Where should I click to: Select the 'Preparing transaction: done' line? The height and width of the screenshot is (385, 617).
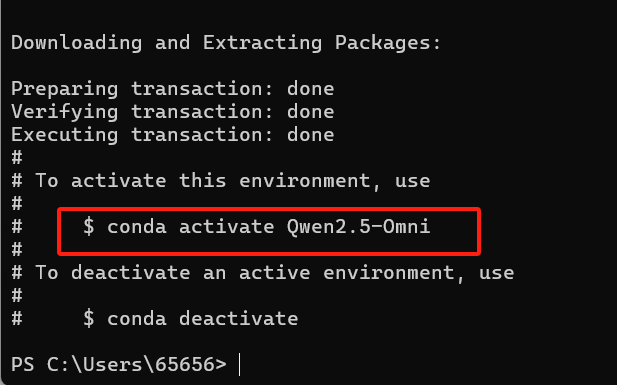click(173, 89)
